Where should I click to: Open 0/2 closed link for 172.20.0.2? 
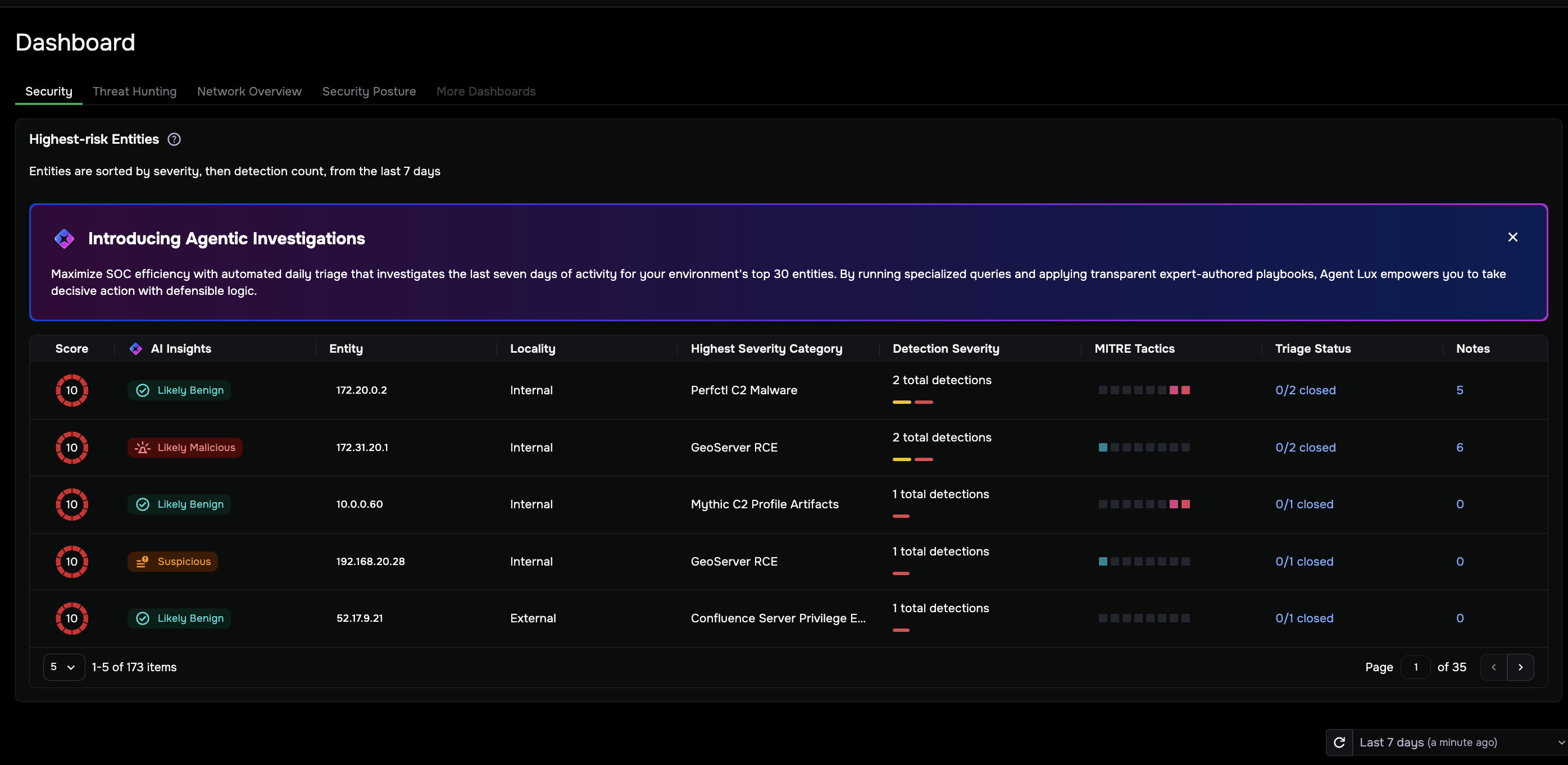(1306, 390)
